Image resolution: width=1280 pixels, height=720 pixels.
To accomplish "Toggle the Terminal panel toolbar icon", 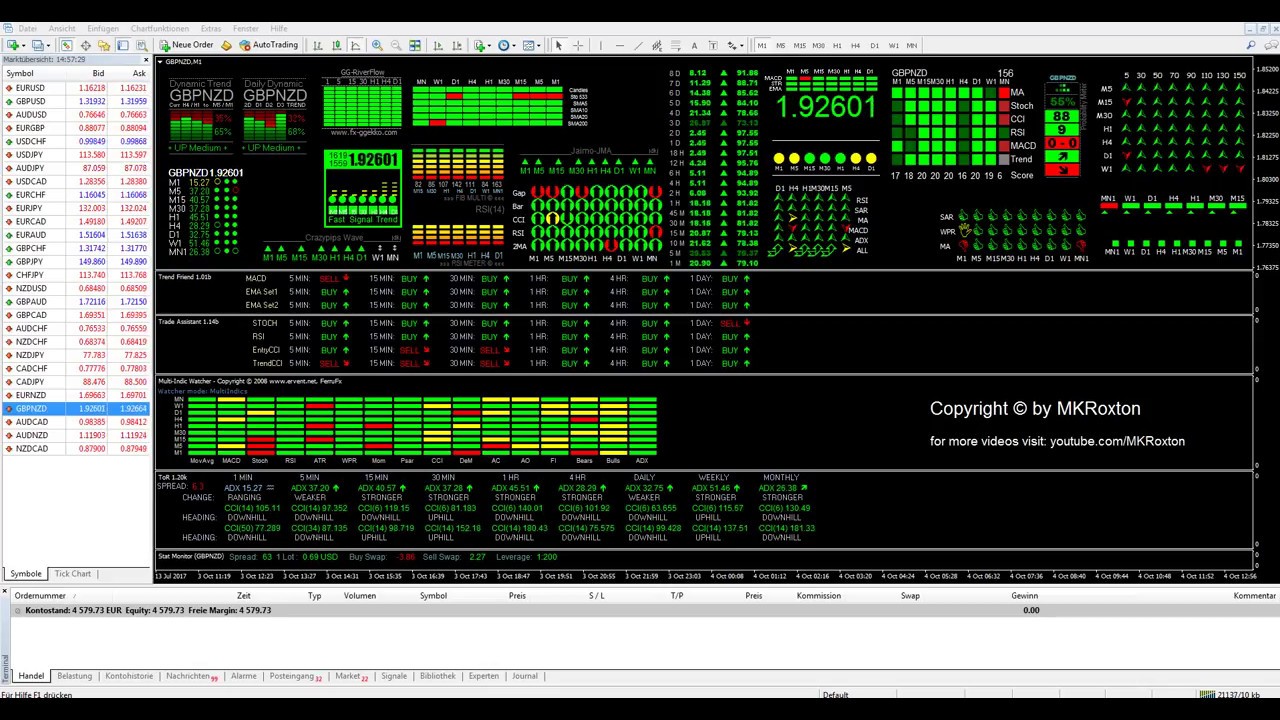I will point(122,45).
